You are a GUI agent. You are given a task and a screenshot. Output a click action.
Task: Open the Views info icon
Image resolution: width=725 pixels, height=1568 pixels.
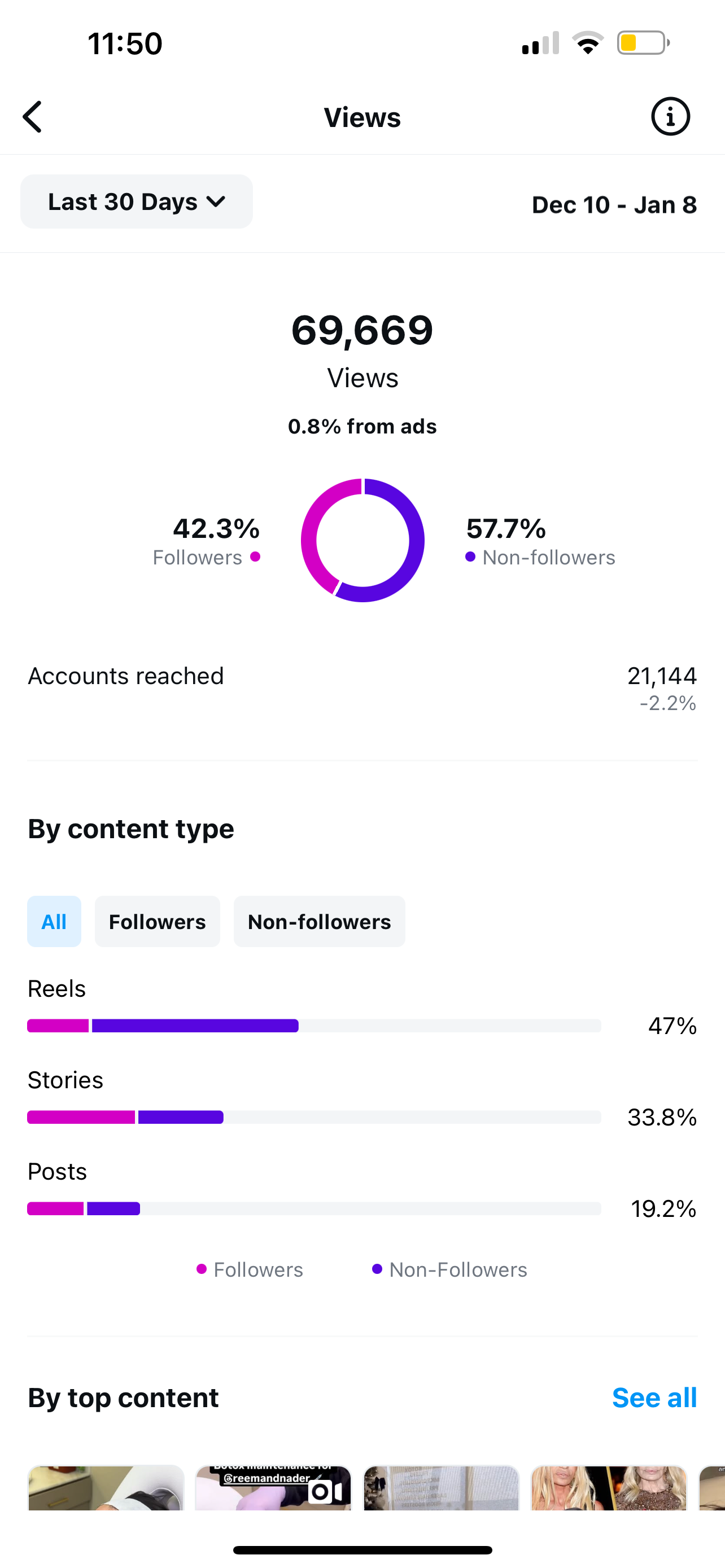[670, 117]
